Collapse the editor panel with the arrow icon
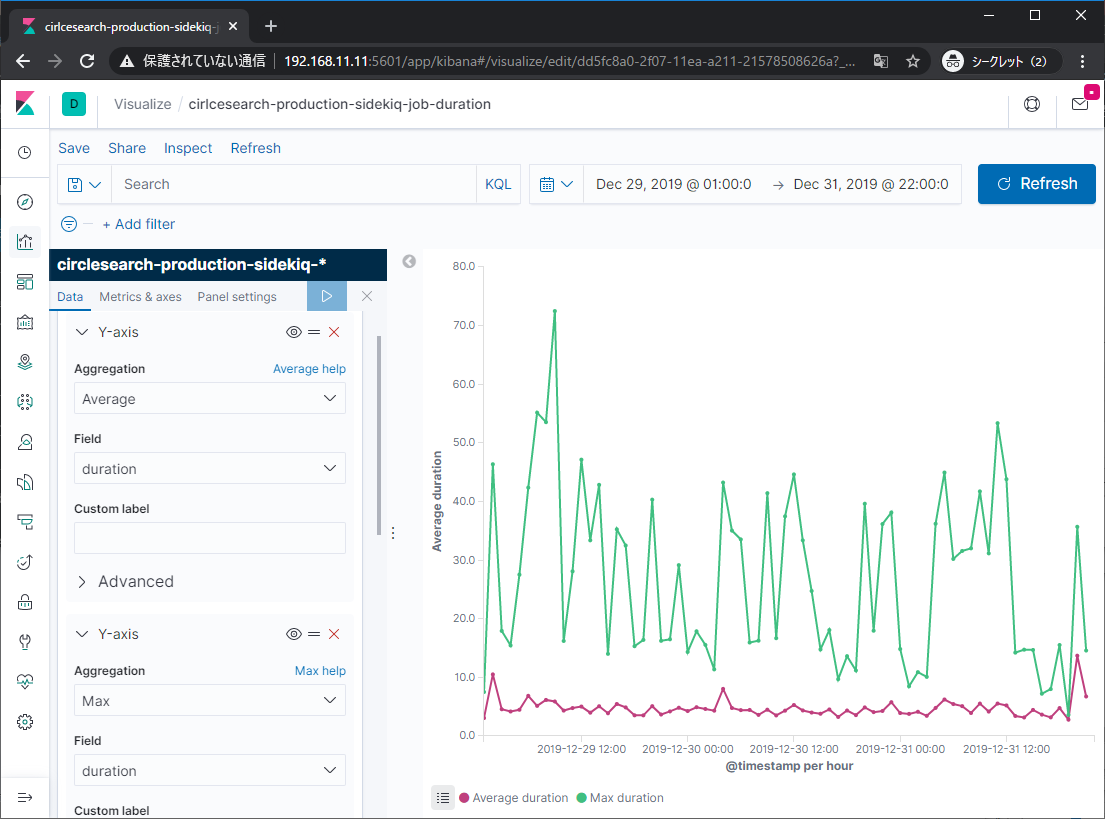This screenshot has width=1105, height=819. (409, 261)
